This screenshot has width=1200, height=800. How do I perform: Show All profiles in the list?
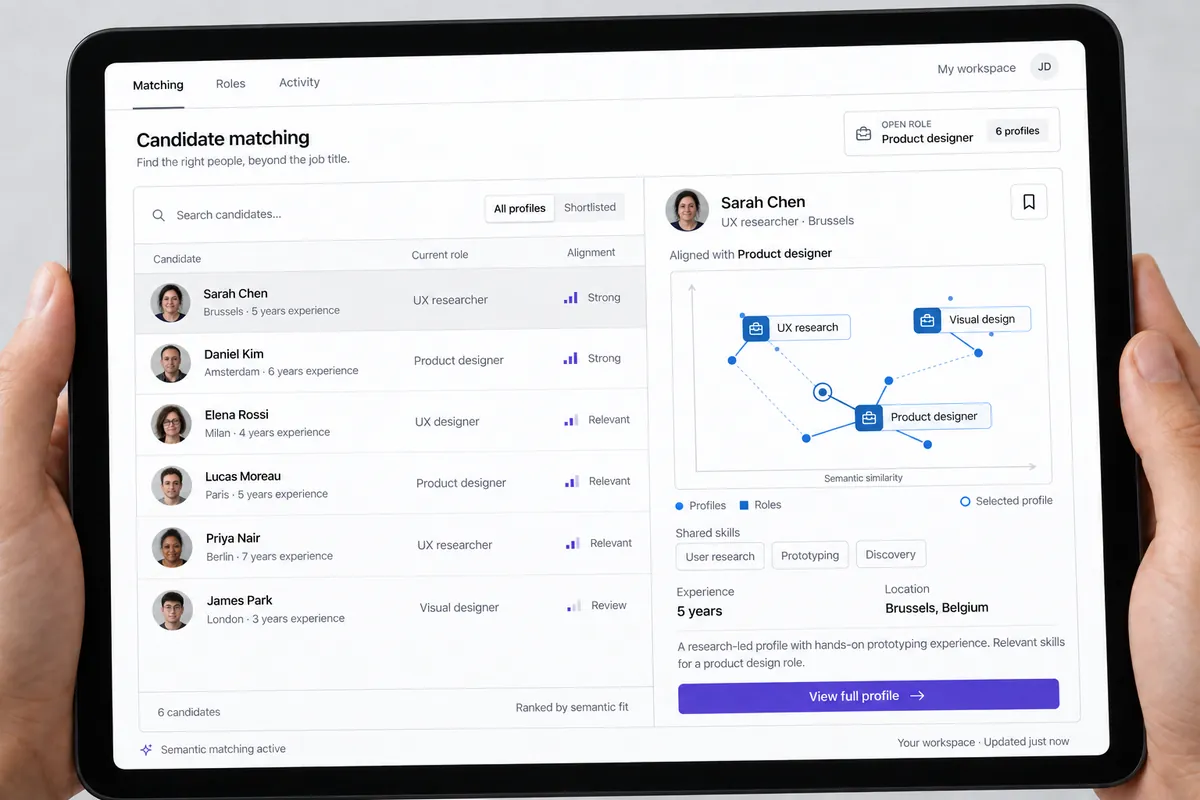click(520, 208)
